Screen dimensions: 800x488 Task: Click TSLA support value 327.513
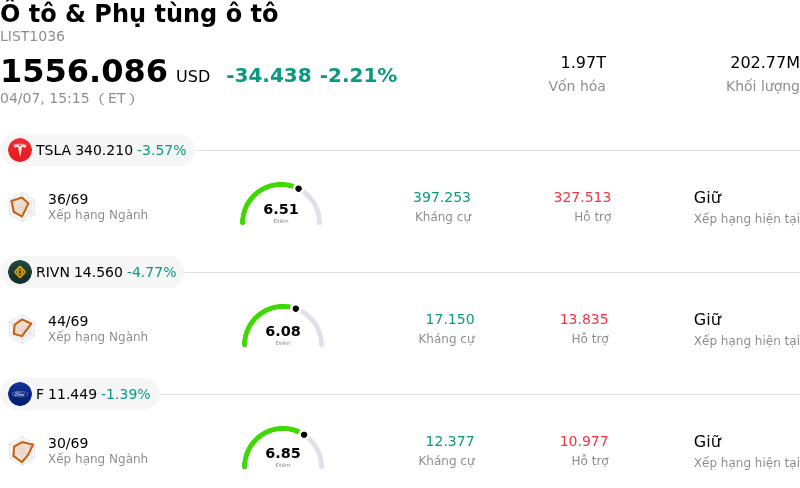pyautogui.click(x=582, y=198)
